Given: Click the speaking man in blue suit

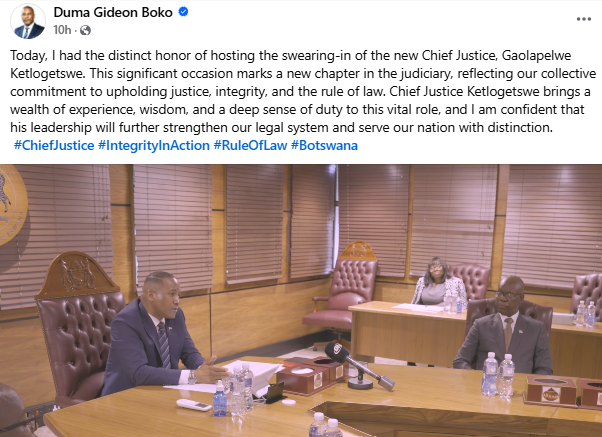Looking at the screenshot, I should [157, 334].
